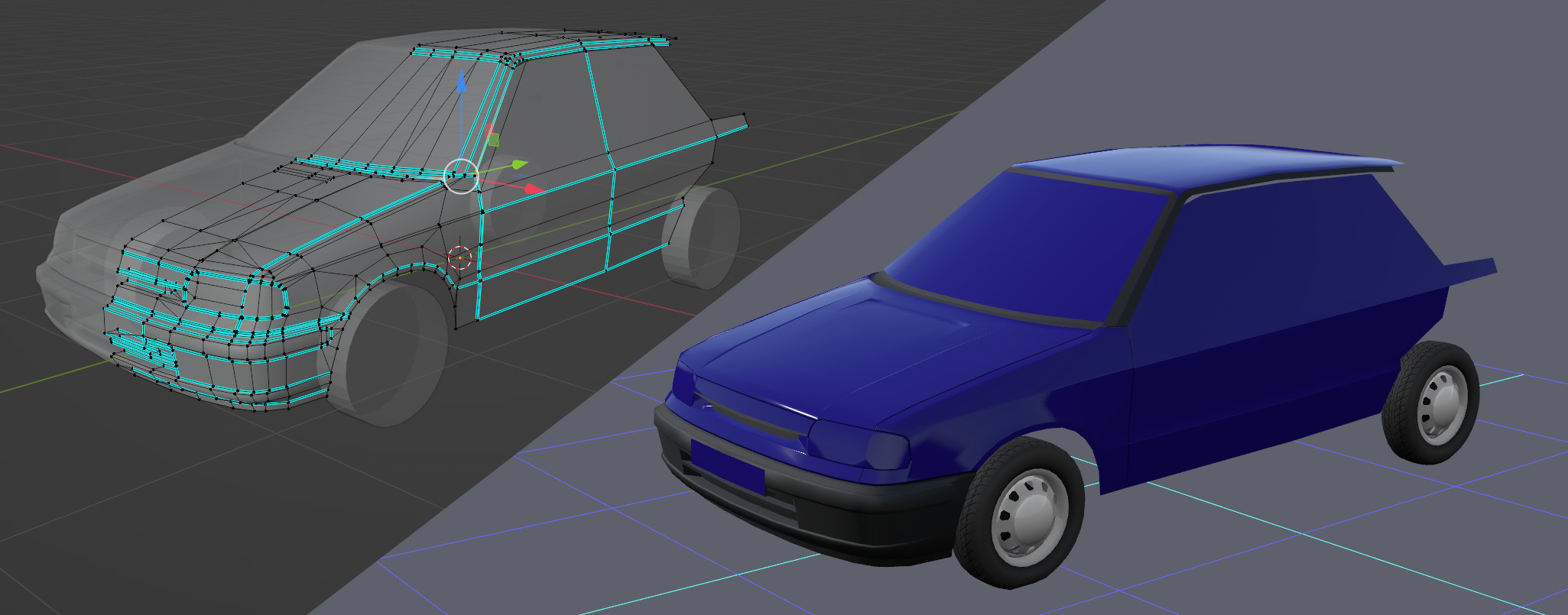
Task: Click the rear hubcap of the blue car
Action: click(1442, 404)
